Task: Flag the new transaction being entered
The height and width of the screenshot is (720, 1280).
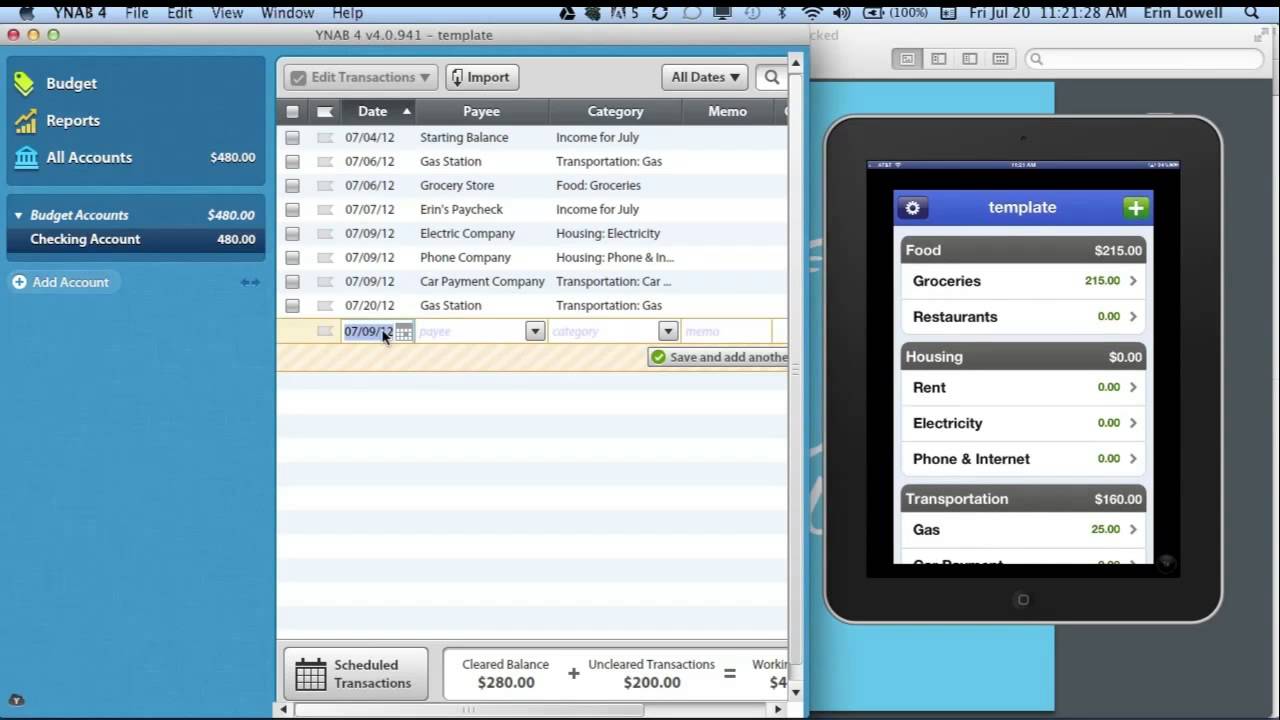Action: pos(325,332)
